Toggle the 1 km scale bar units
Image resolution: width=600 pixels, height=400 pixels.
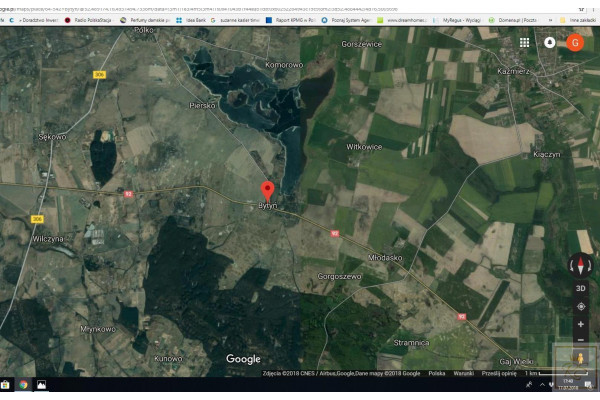[556, 373]
